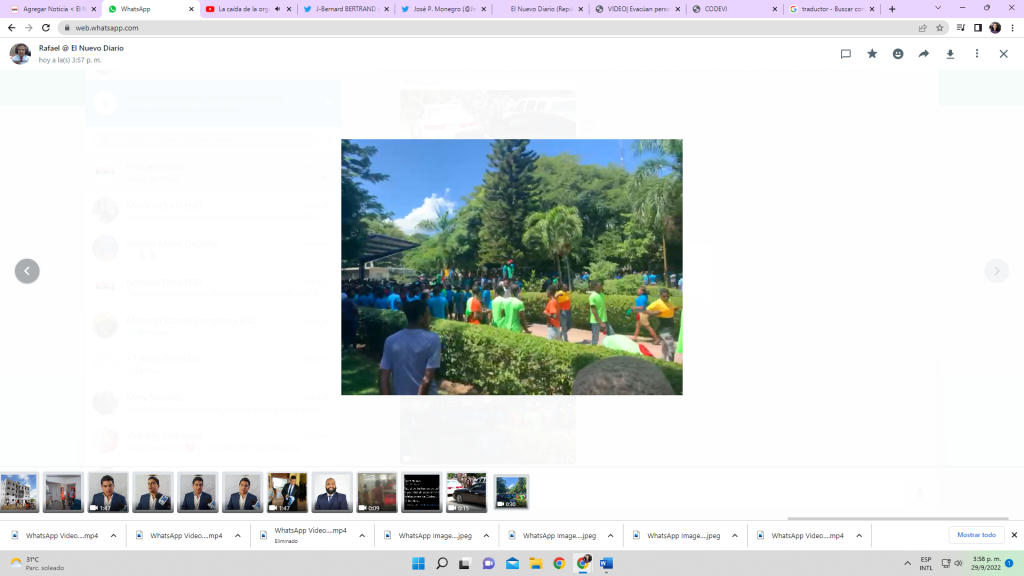Star this media message
Image resolution: width=1024 pixels, height=576 pixels.
pyautogui.click(x=872, y=54)
